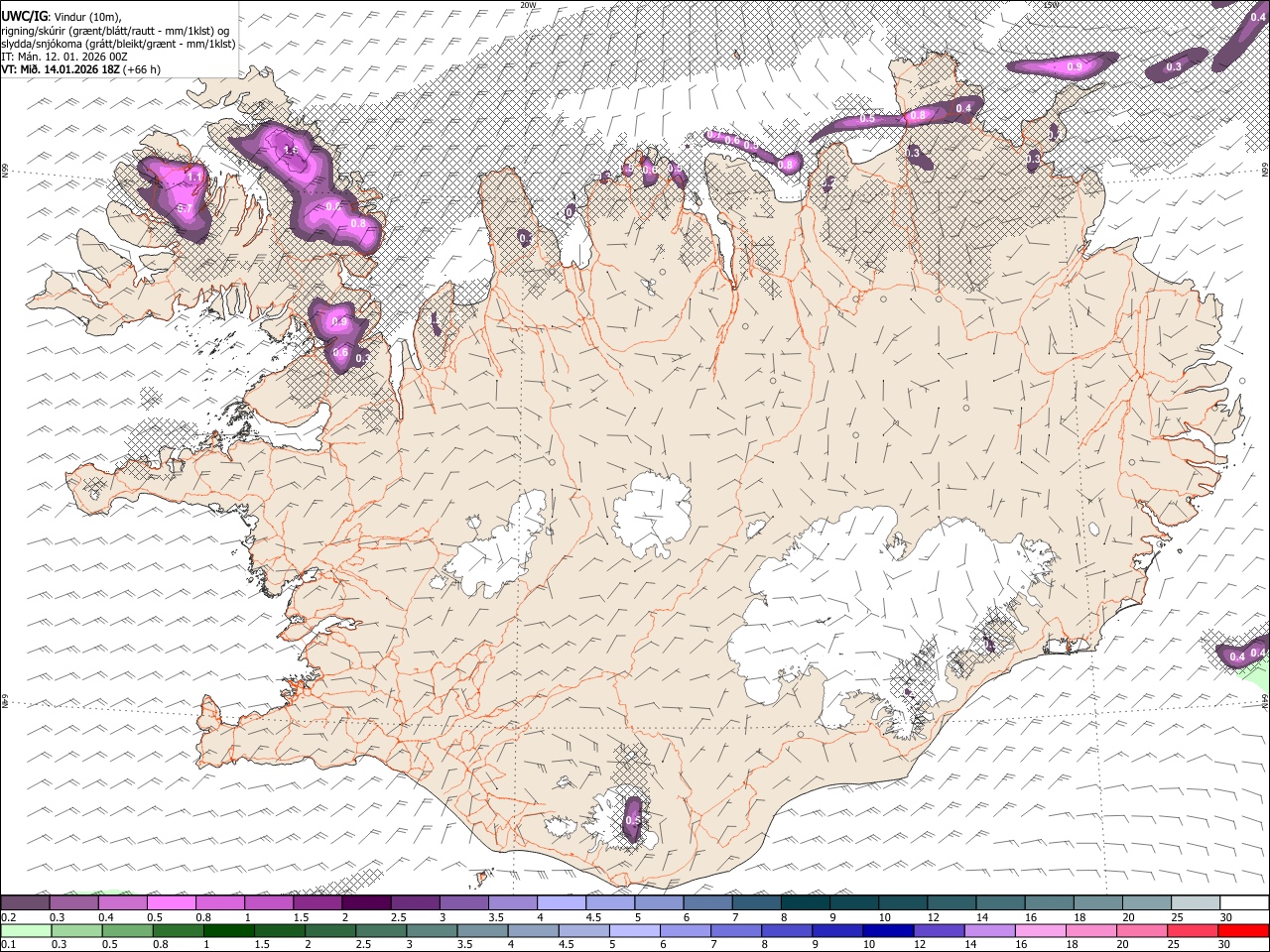Click the 0.5 value on the southern glacier
Image resolution: width=1270 pixels, height=952 pixels.
tap(632, 820)
